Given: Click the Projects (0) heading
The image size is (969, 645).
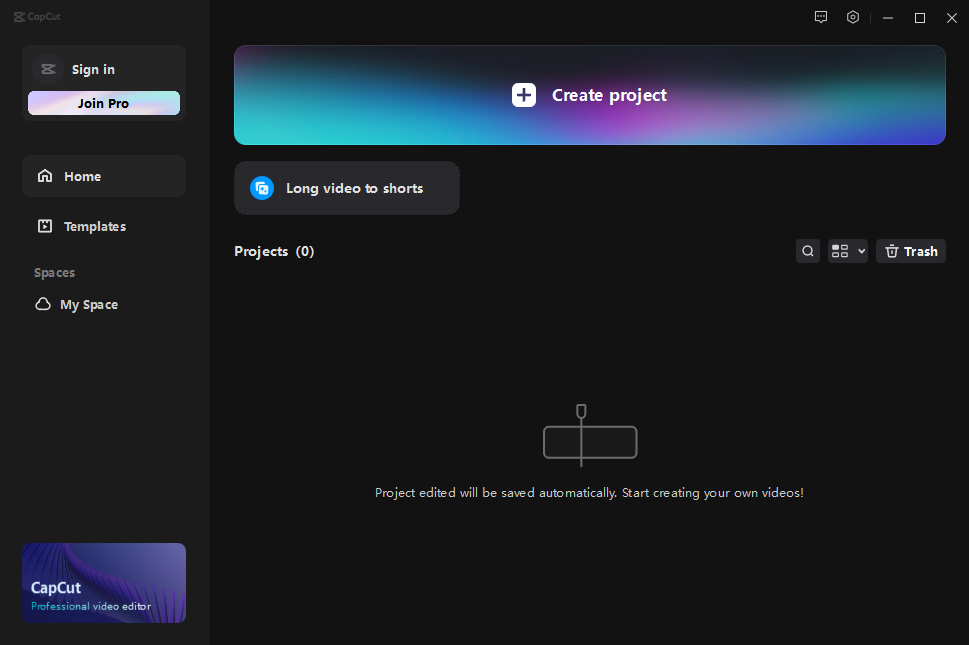Looking at the screenshot, I should tap(274, 251).
